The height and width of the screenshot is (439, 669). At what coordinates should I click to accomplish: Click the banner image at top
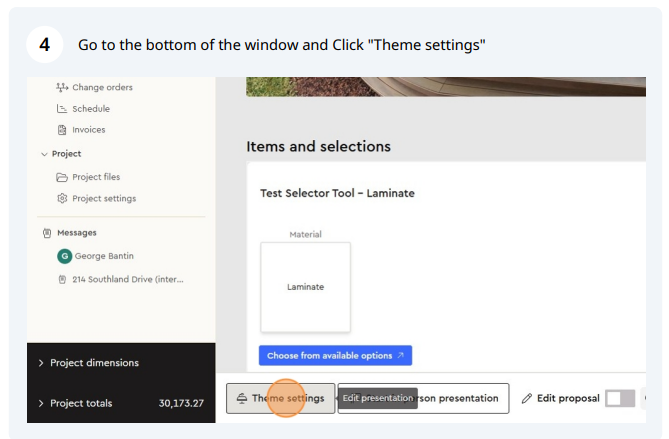(446, 87)
